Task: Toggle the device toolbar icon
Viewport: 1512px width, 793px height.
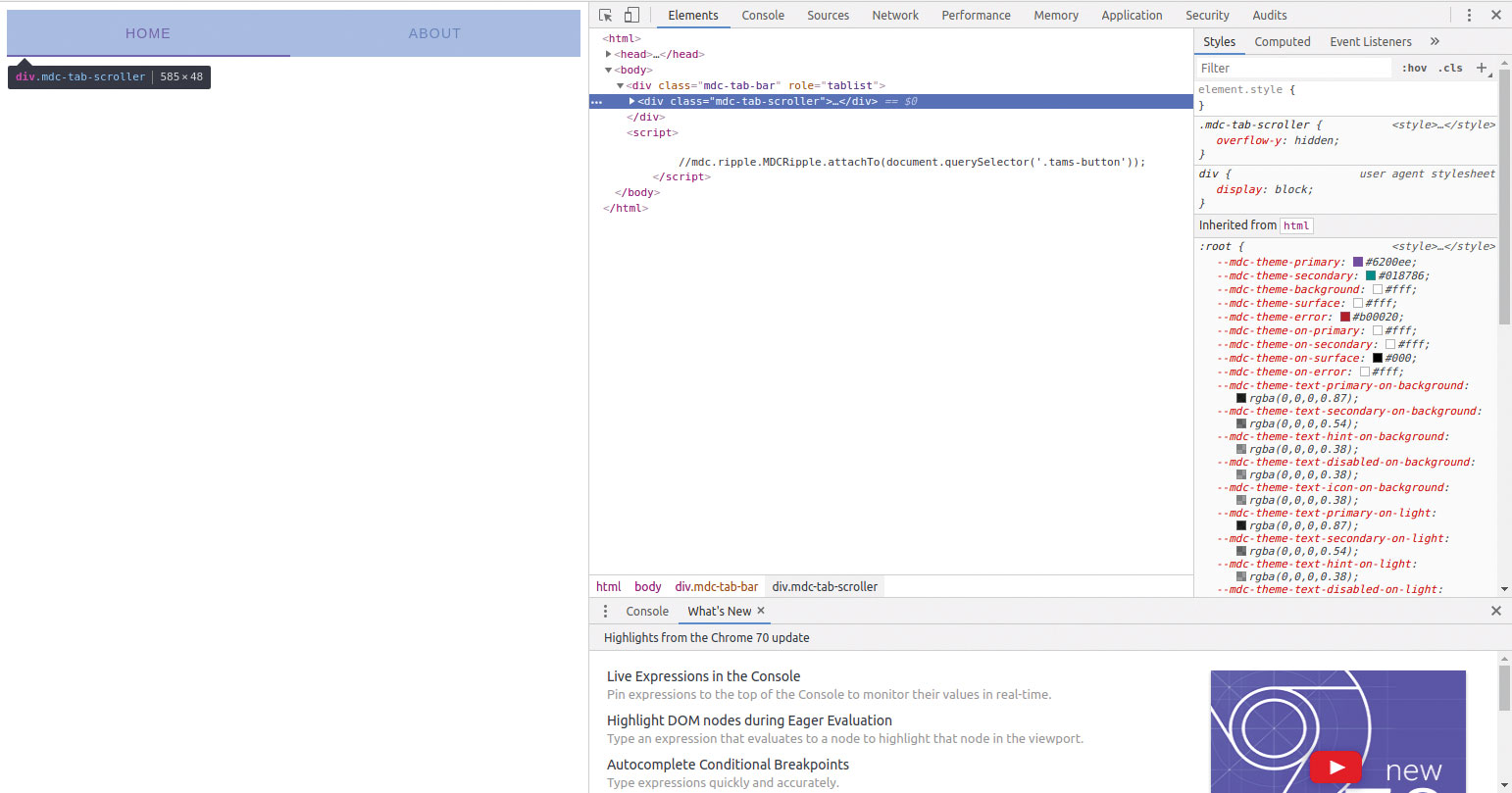Action: tap(631, 15)
